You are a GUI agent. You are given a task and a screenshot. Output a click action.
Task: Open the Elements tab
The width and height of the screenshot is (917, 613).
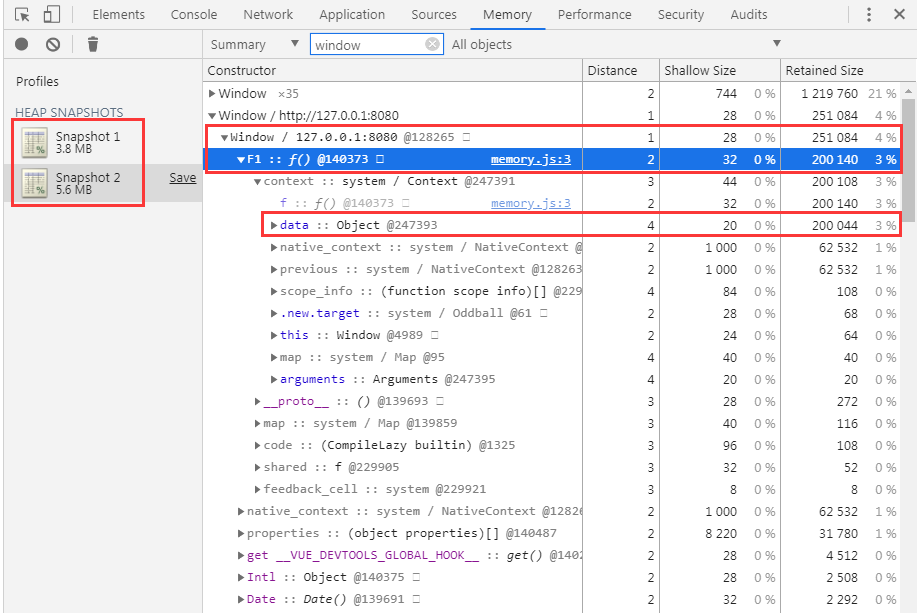[x=119, y=15]
